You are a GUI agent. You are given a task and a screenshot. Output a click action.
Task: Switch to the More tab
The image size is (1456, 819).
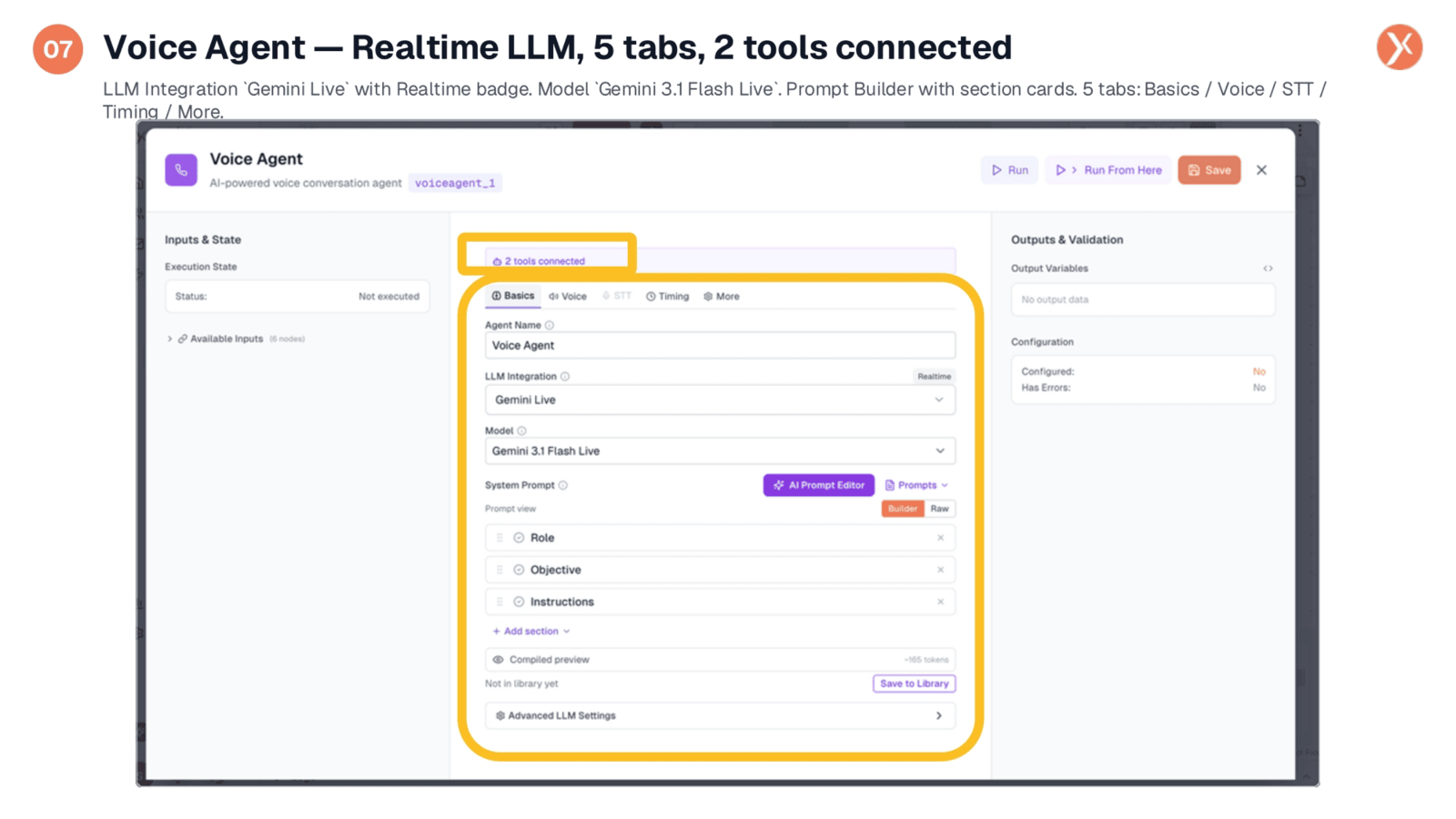coord(722,297)
